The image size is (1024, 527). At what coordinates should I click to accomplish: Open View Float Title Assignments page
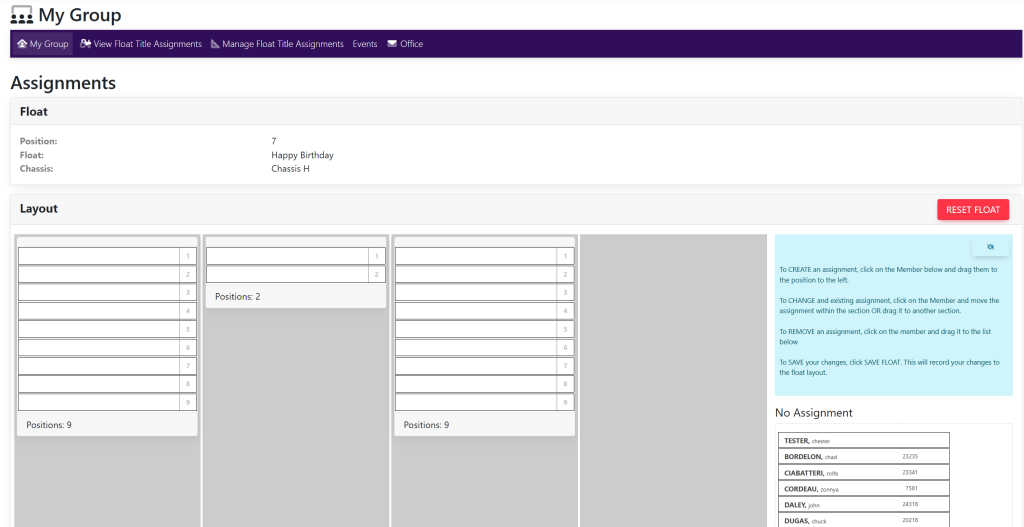tap(147, 44)
